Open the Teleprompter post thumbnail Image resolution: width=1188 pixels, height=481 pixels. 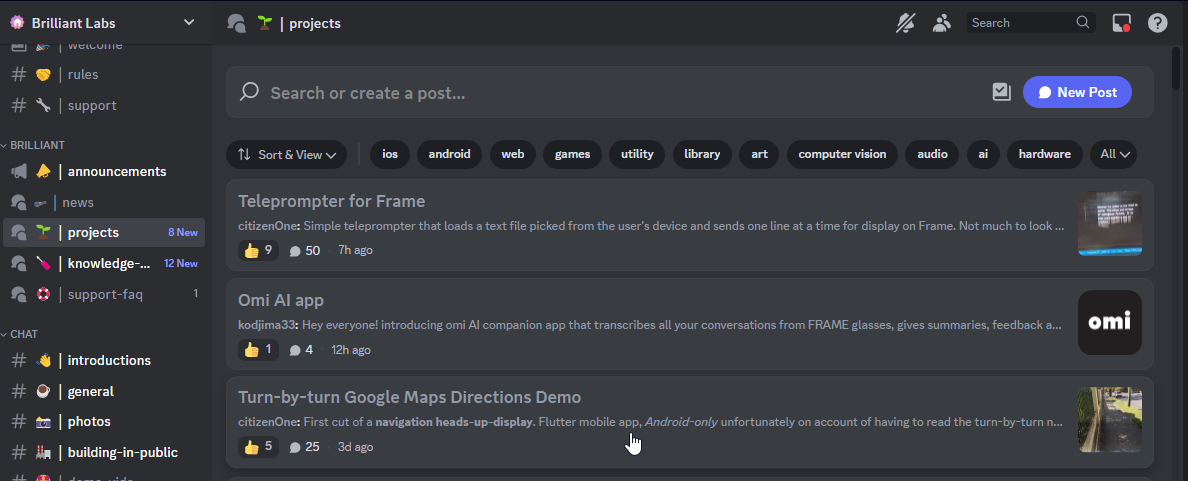point(1110,223)
